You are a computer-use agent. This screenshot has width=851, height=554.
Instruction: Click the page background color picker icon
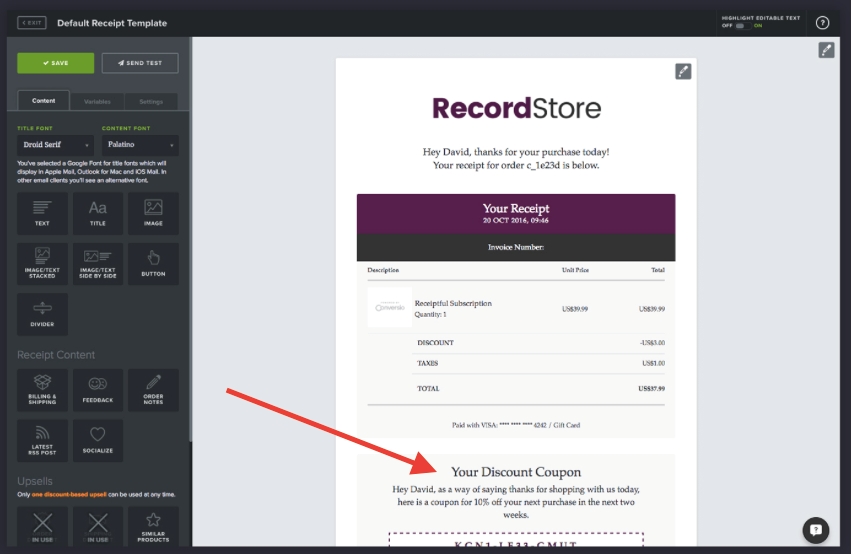coord(826,50)
